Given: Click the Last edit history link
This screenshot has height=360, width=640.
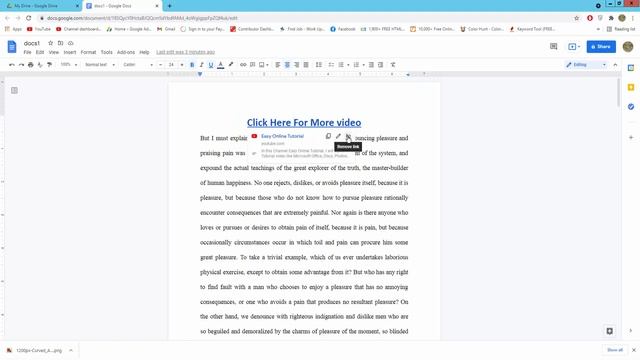Looking at the screenshot, I should pos(185,52).
